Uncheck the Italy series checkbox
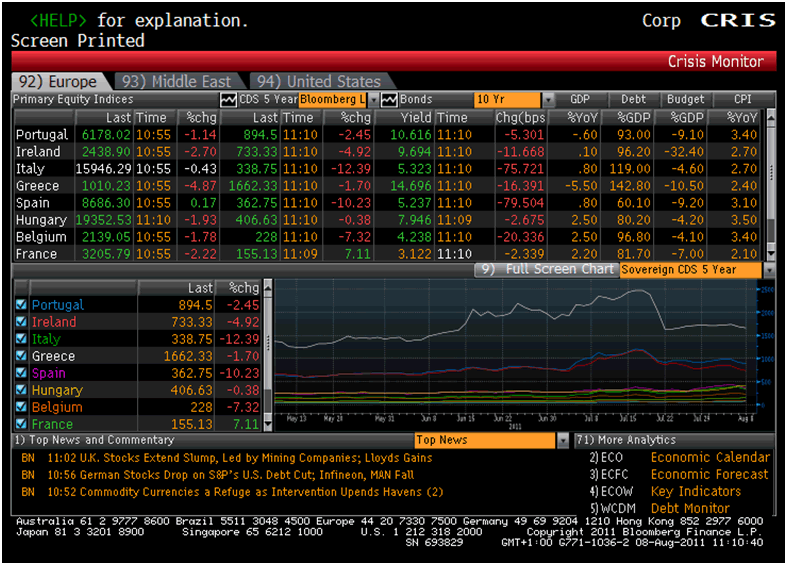 click(x=21, y=339)
